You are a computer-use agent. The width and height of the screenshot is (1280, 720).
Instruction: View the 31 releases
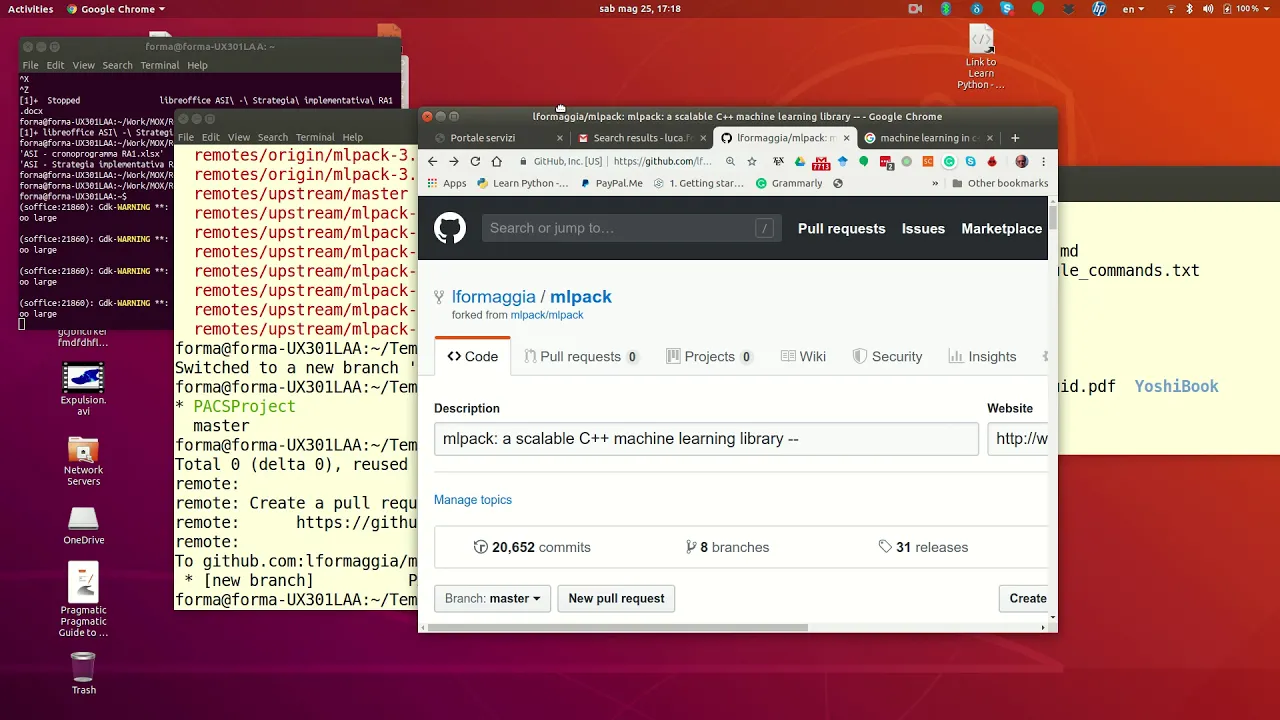click(x=923, y=547)
